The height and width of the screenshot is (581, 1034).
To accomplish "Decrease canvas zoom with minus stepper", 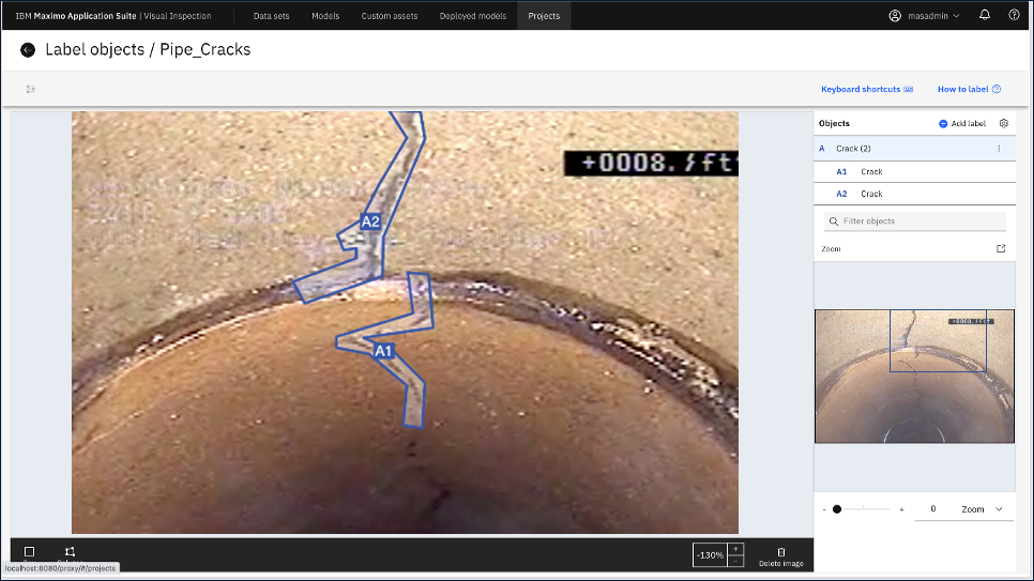I will pos(736,561).
